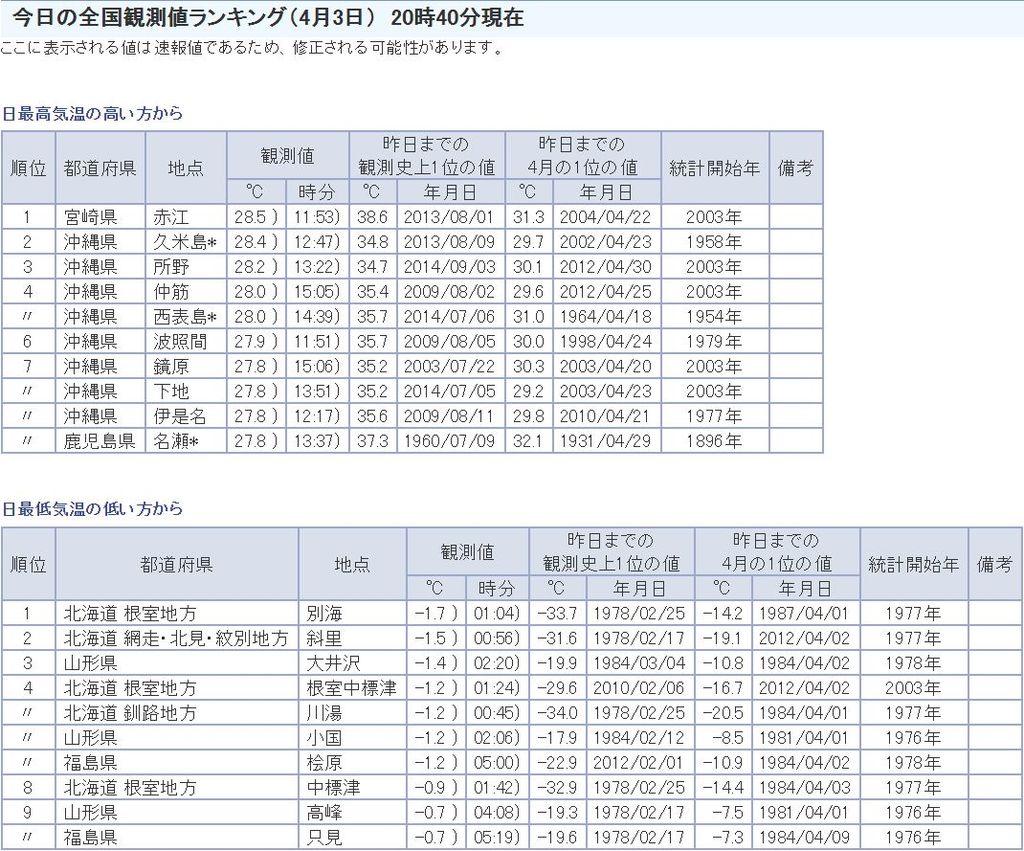Select the 日最高気温の高い方から section heading
1024x851 pixels.
point(92,114)
